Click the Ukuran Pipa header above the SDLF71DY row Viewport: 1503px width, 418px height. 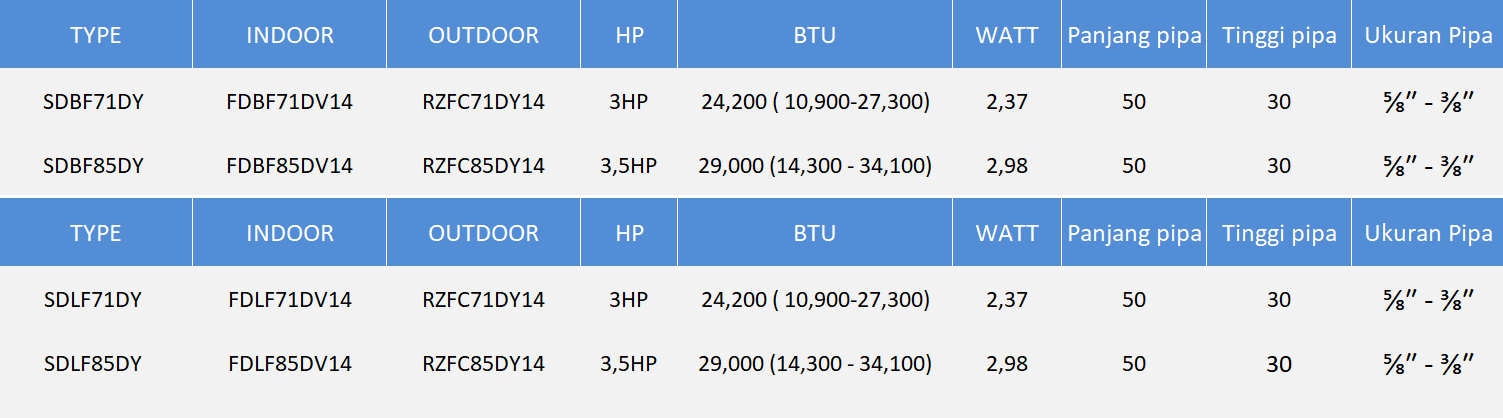(x=1428, y=233)
